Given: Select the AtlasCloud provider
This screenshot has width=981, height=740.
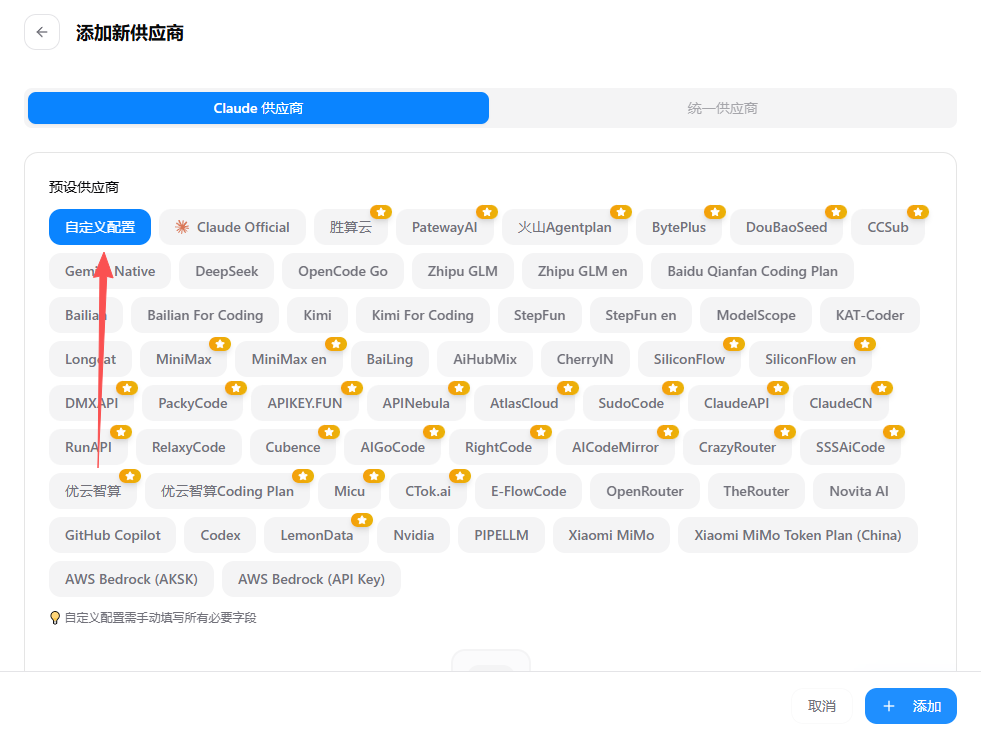Looking at the screenshot, I should coord(524,403).
